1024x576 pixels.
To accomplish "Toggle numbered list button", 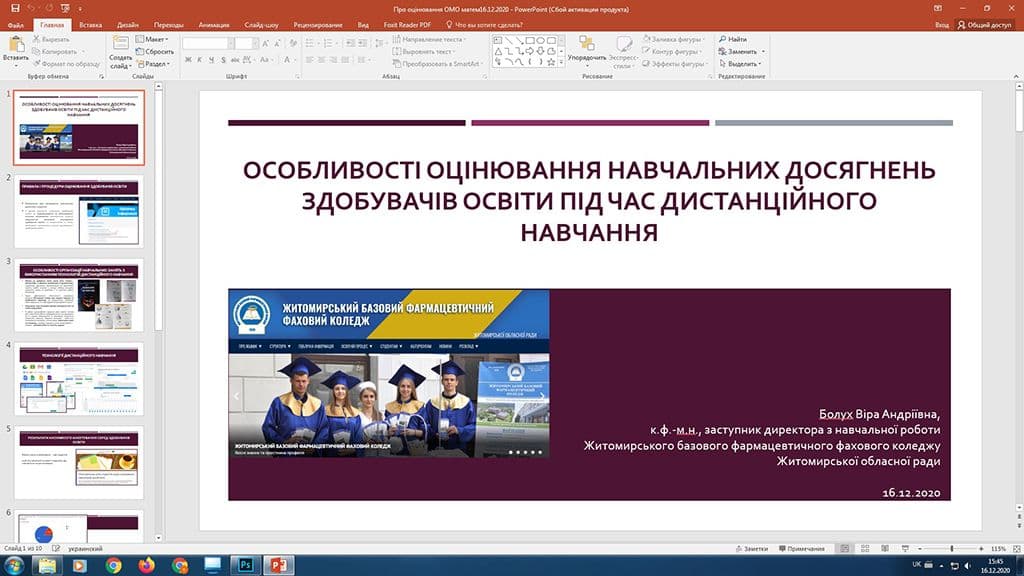I will (x=329, y=43).
